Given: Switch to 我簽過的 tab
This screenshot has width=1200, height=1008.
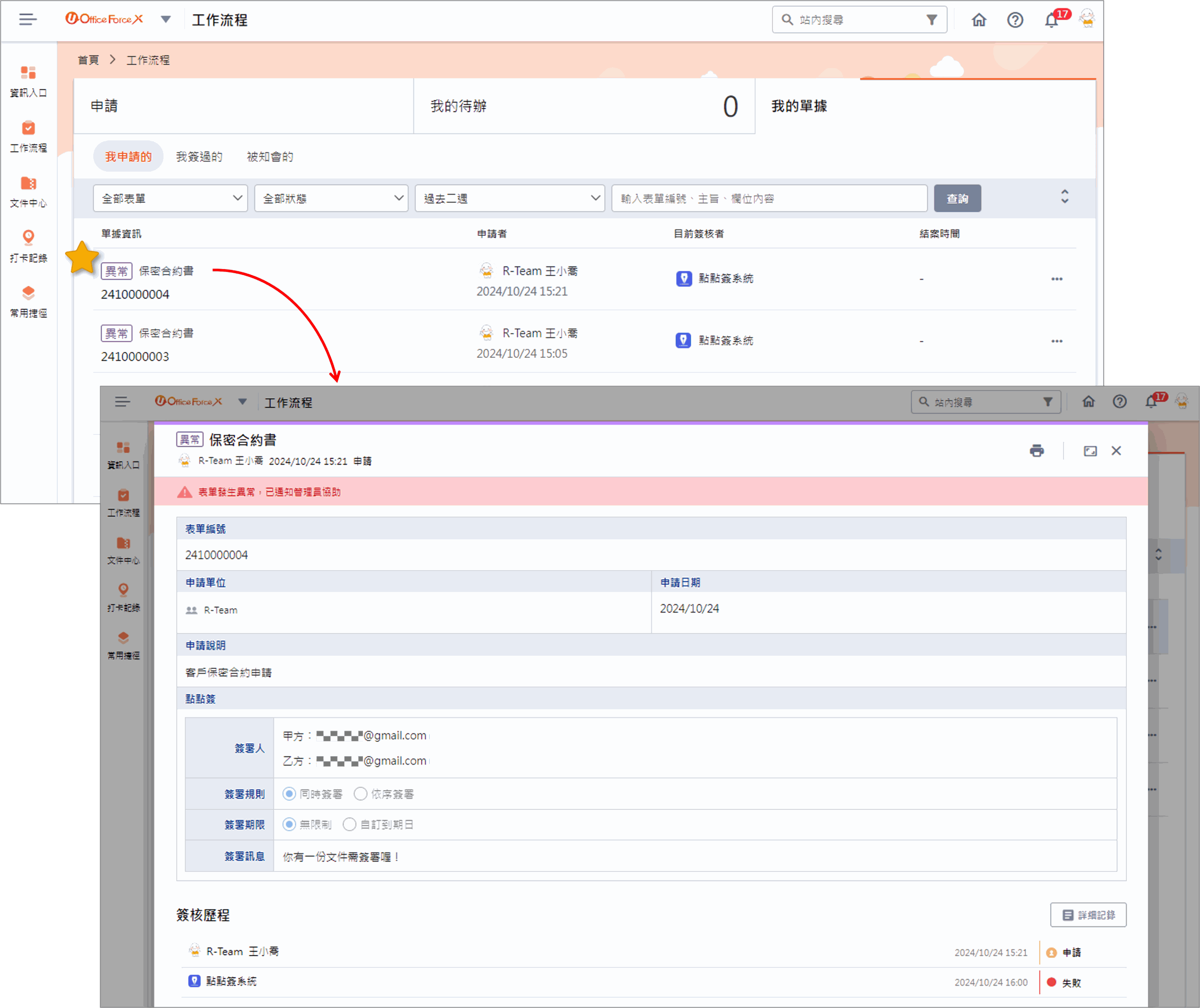Looking at the screenshot, I should pos(199,157).
